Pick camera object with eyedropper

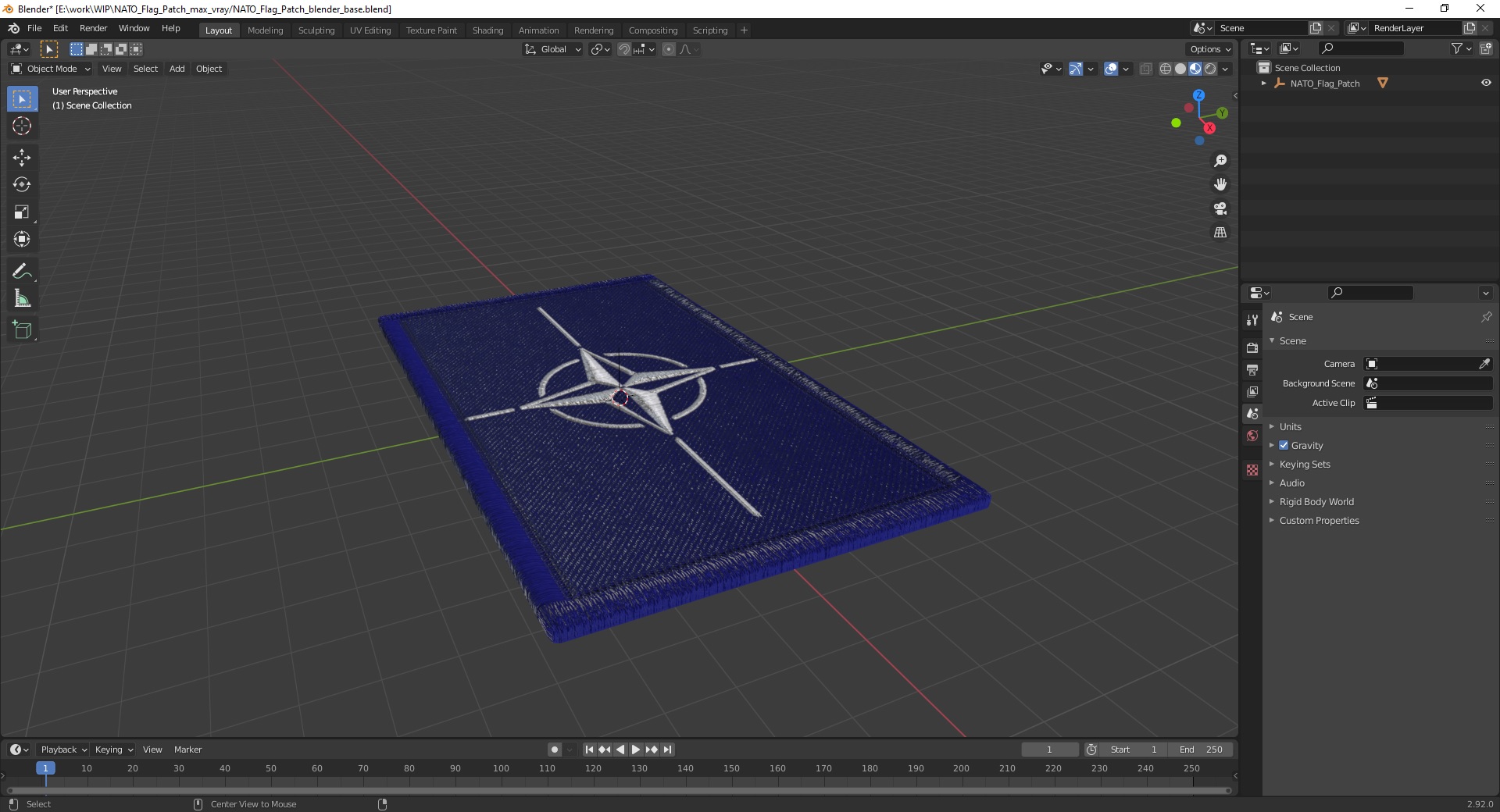point(1484,364)
